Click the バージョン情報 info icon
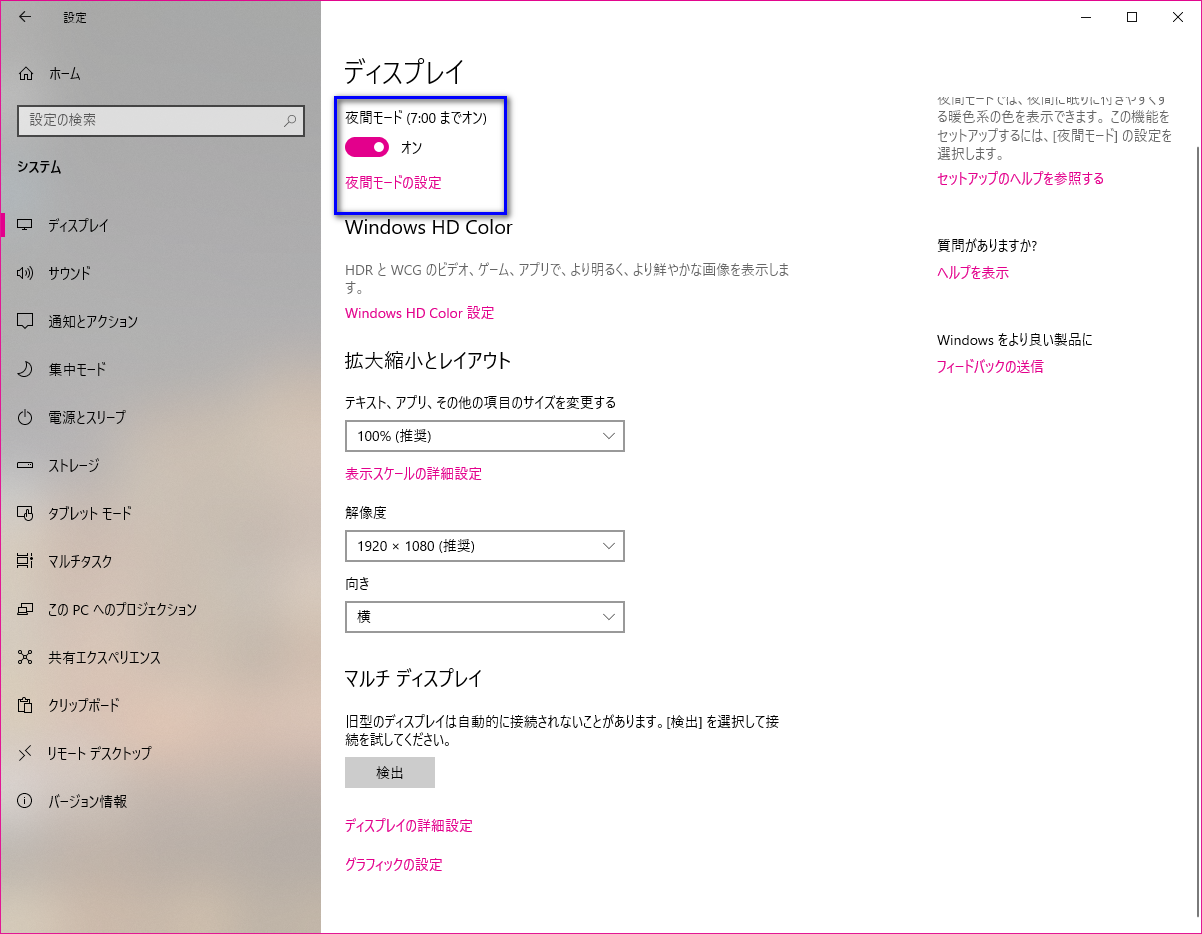Image resolution: width=1202 pixels, height=934 pixels. [27, 801]
